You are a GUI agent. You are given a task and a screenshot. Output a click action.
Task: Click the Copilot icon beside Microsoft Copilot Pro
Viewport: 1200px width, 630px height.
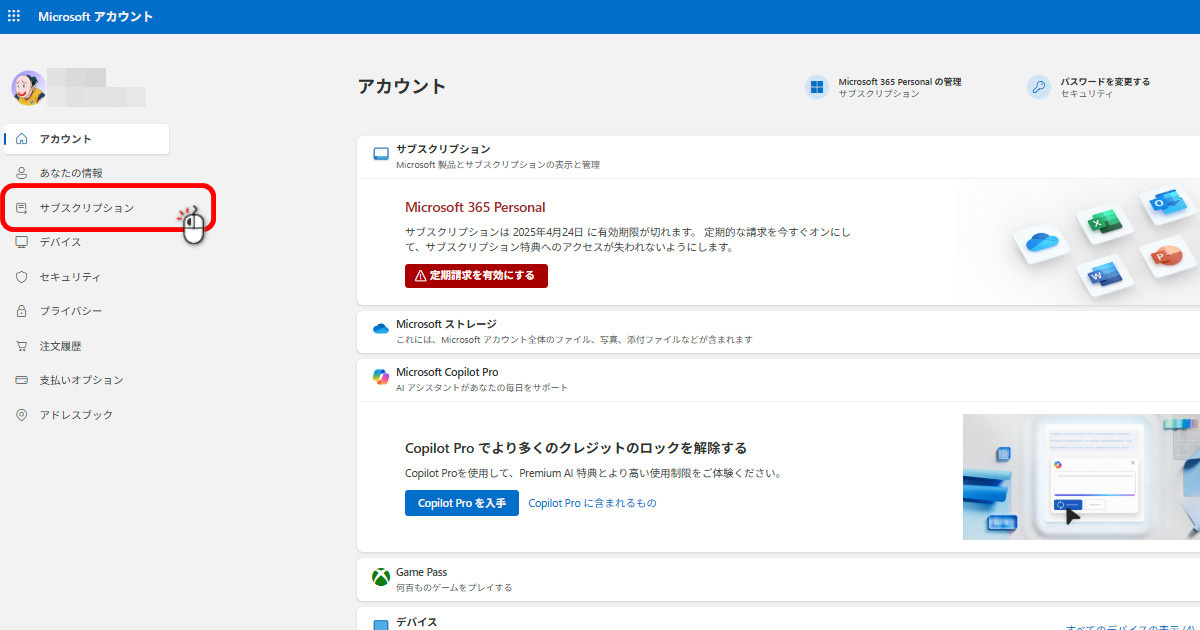380,377
